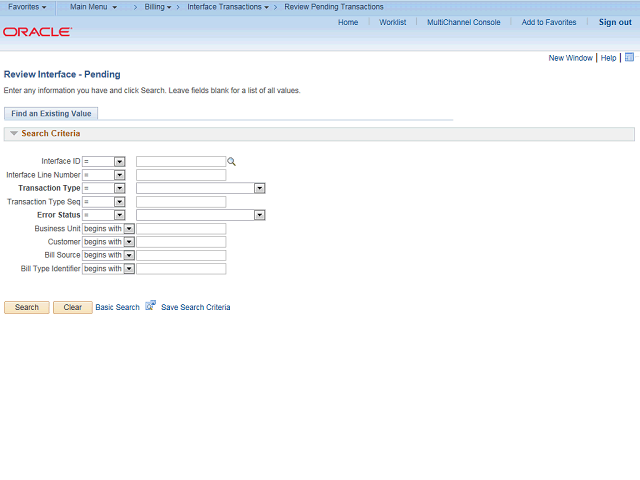Click the Clear button

pos(73,307)
